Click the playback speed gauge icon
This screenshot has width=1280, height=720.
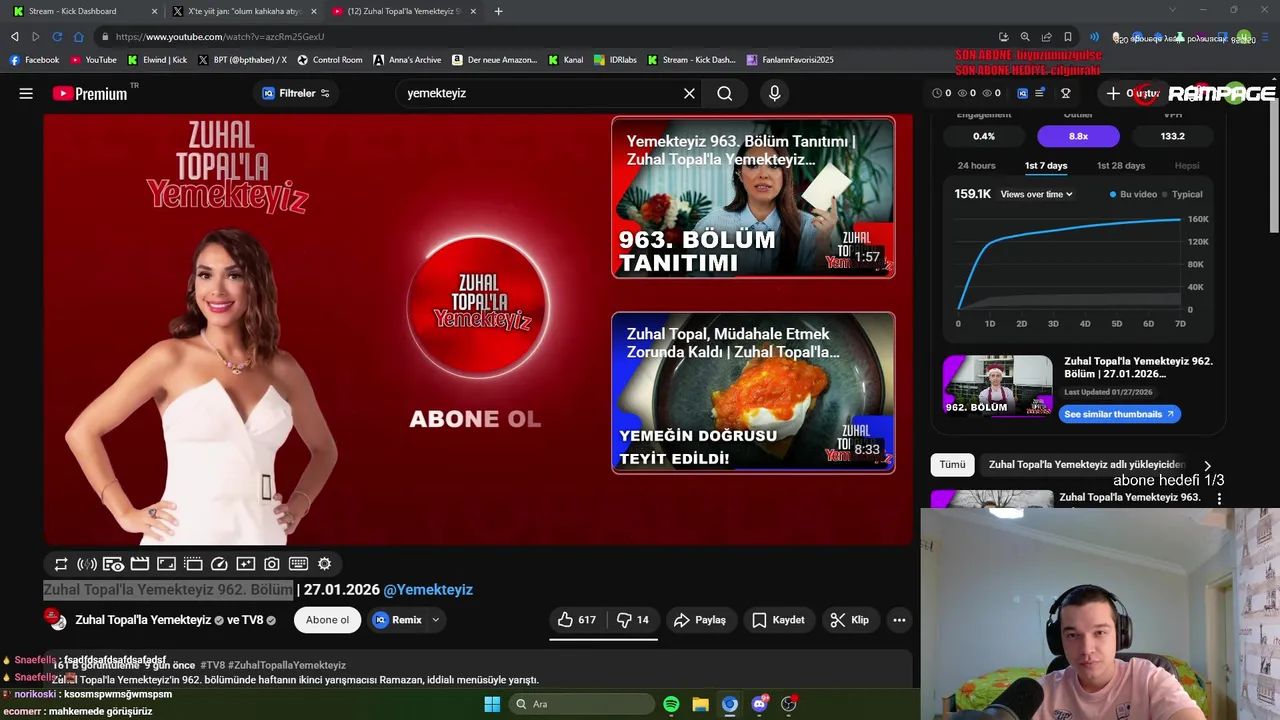[x=219, y=564]
